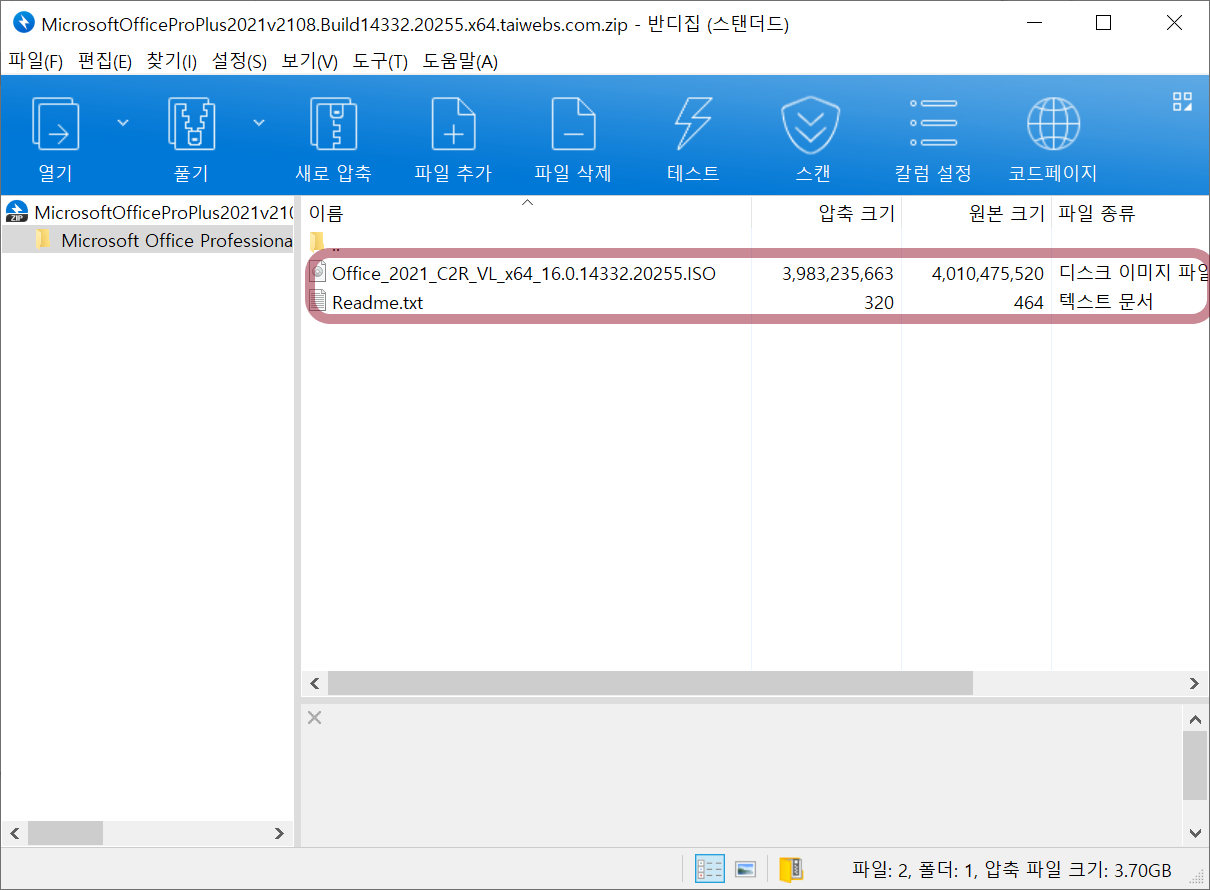Sort by 원본 크기 column header

976,213
